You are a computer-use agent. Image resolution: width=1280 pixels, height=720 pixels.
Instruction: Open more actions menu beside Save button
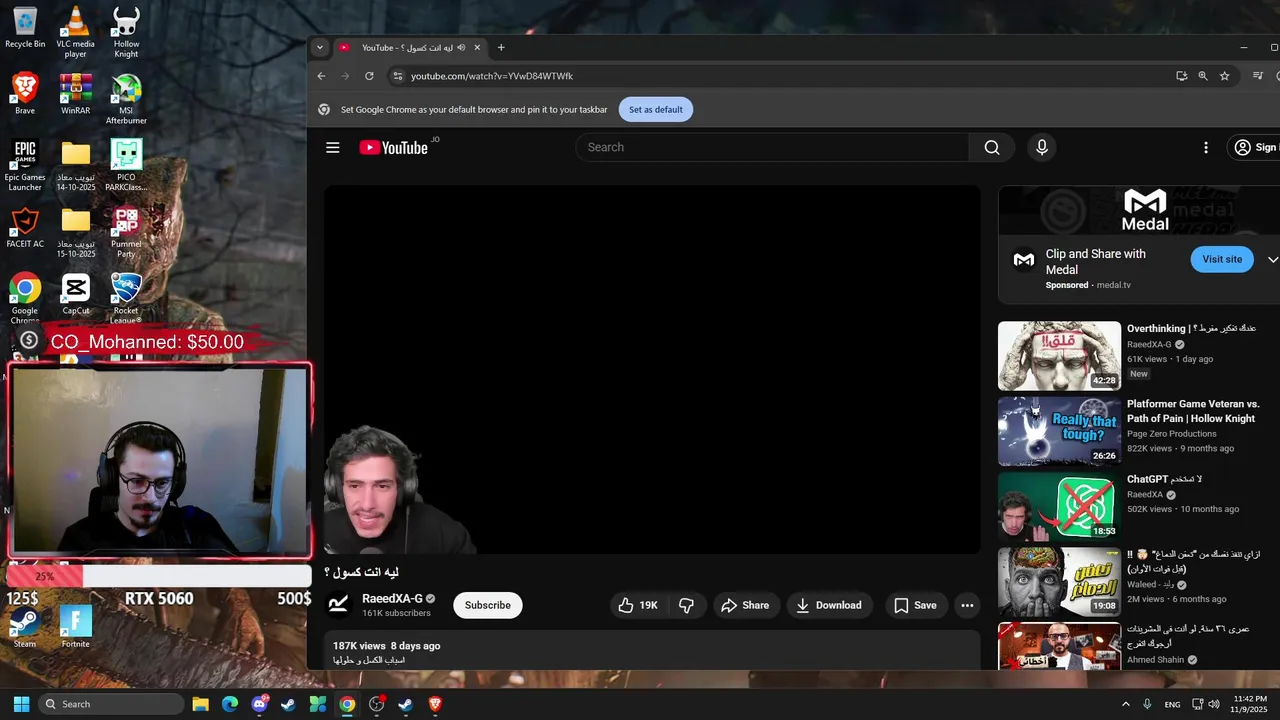point(966,605)
